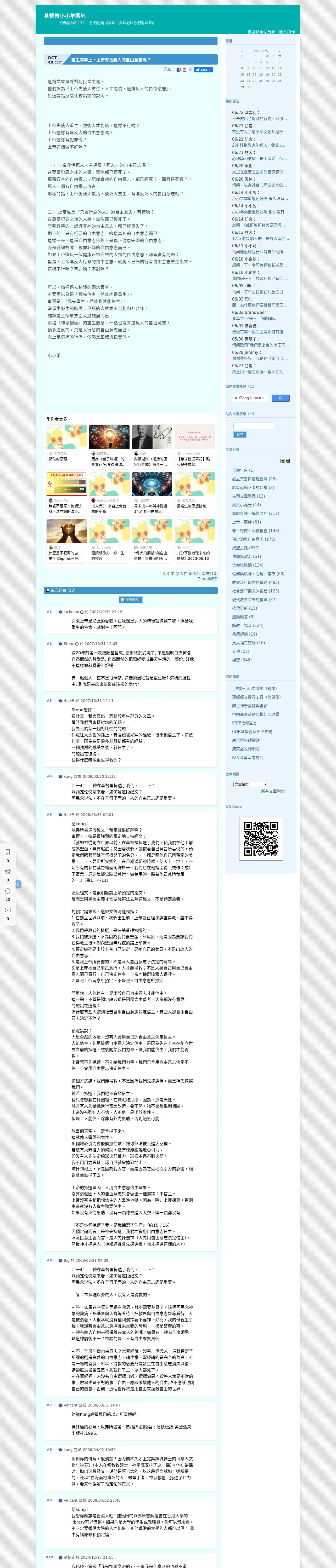
Task: Click E-mail轉寄 link
Action: click(207, 579)
